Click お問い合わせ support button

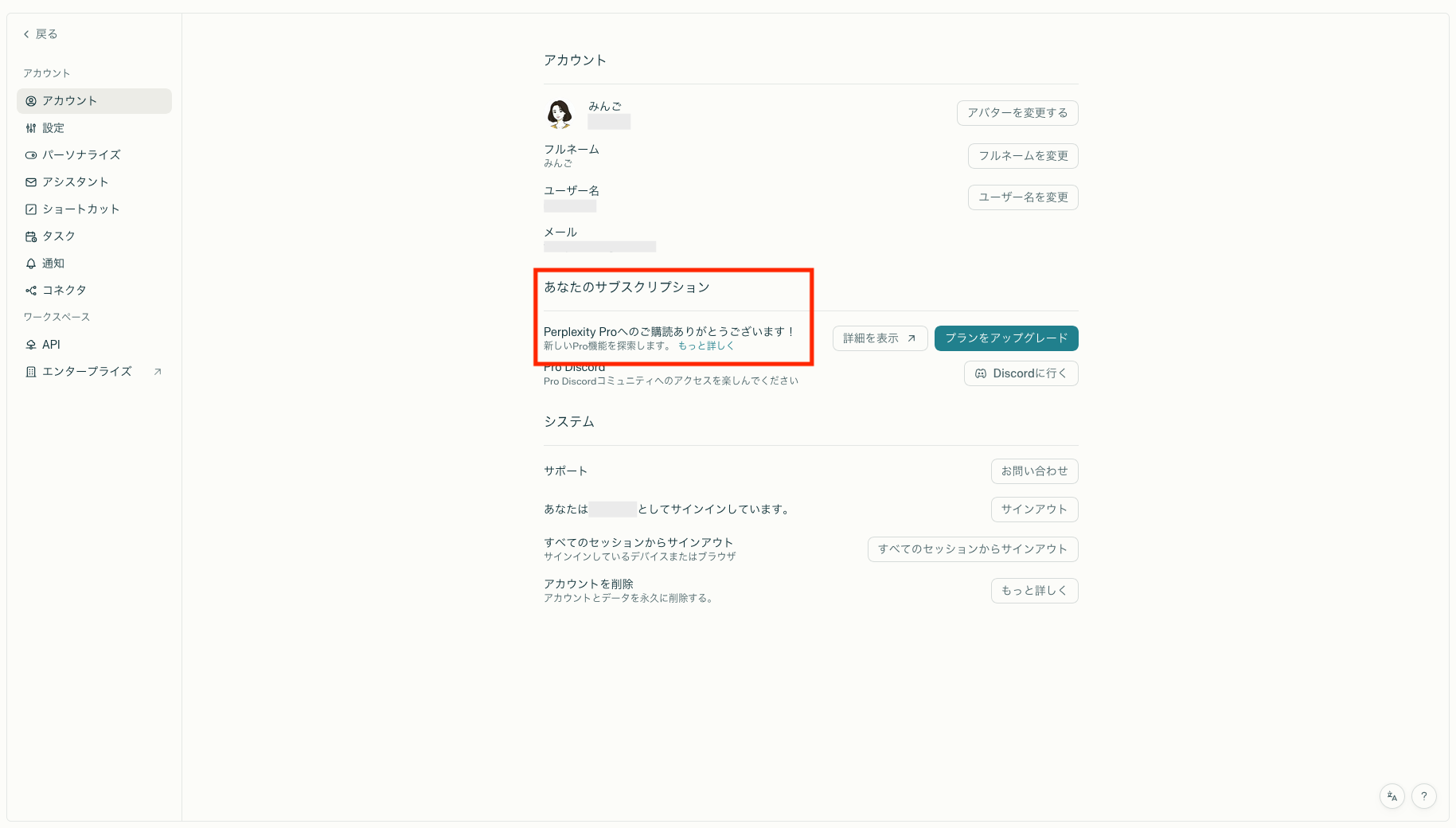point(1034,471)
